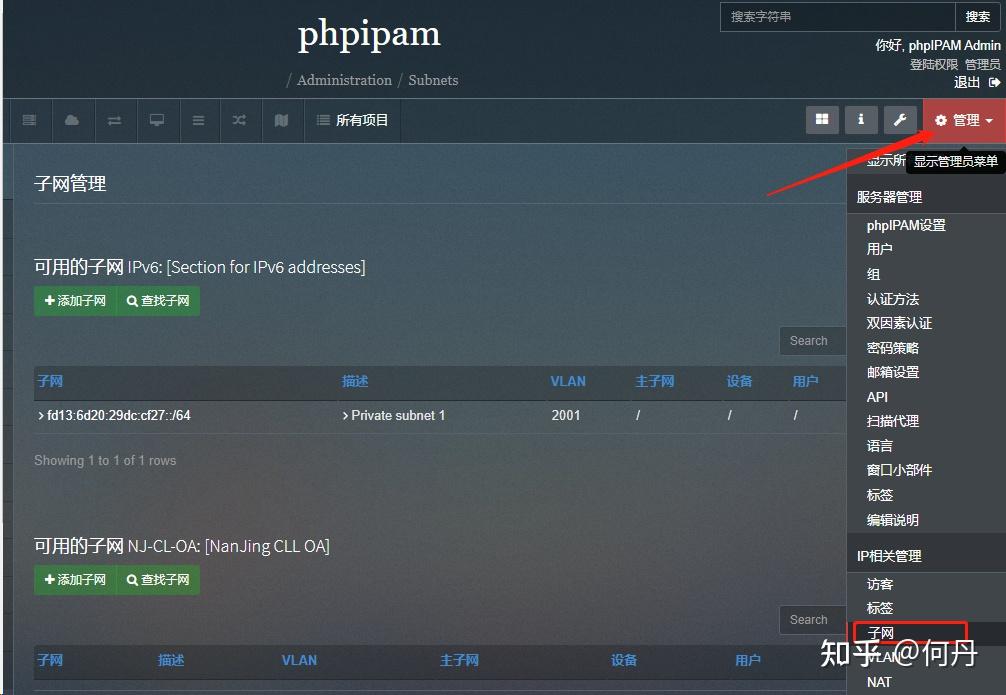Select 用户 in the admin menu

pyautogui.click(x=880, y=249)
